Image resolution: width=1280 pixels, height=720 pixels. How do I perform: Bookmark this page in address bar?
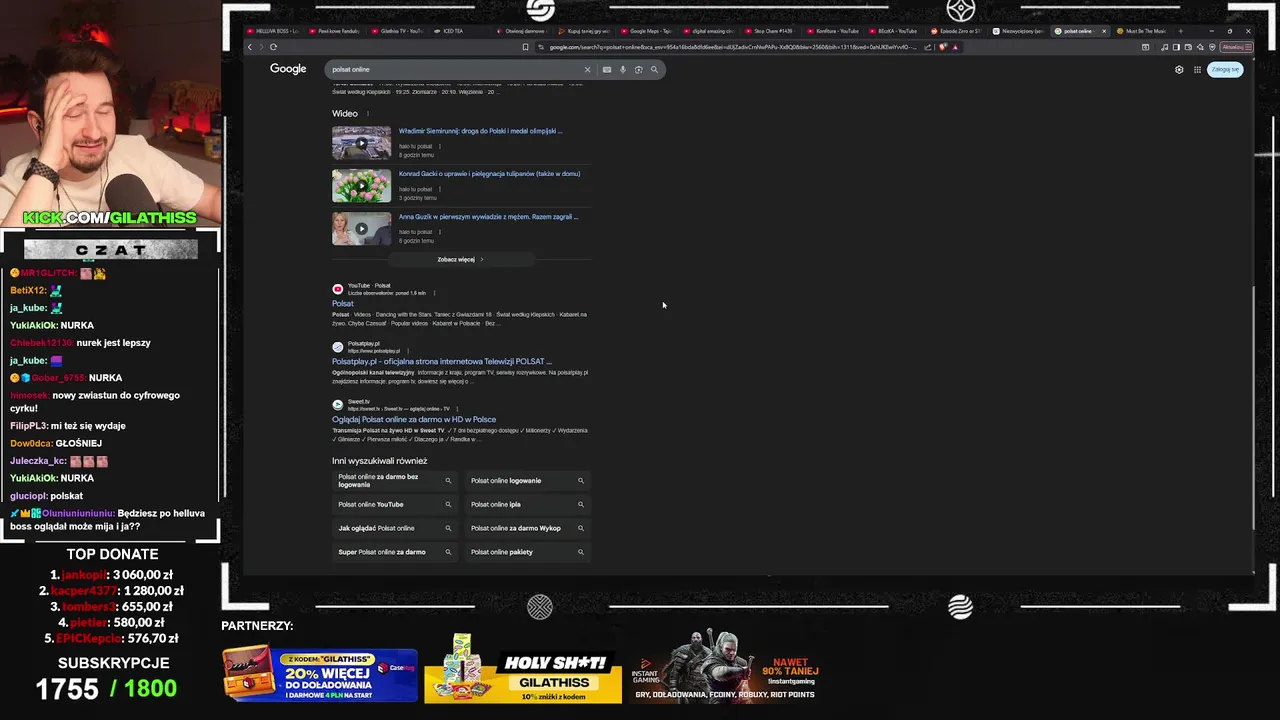tap(526, 47)
